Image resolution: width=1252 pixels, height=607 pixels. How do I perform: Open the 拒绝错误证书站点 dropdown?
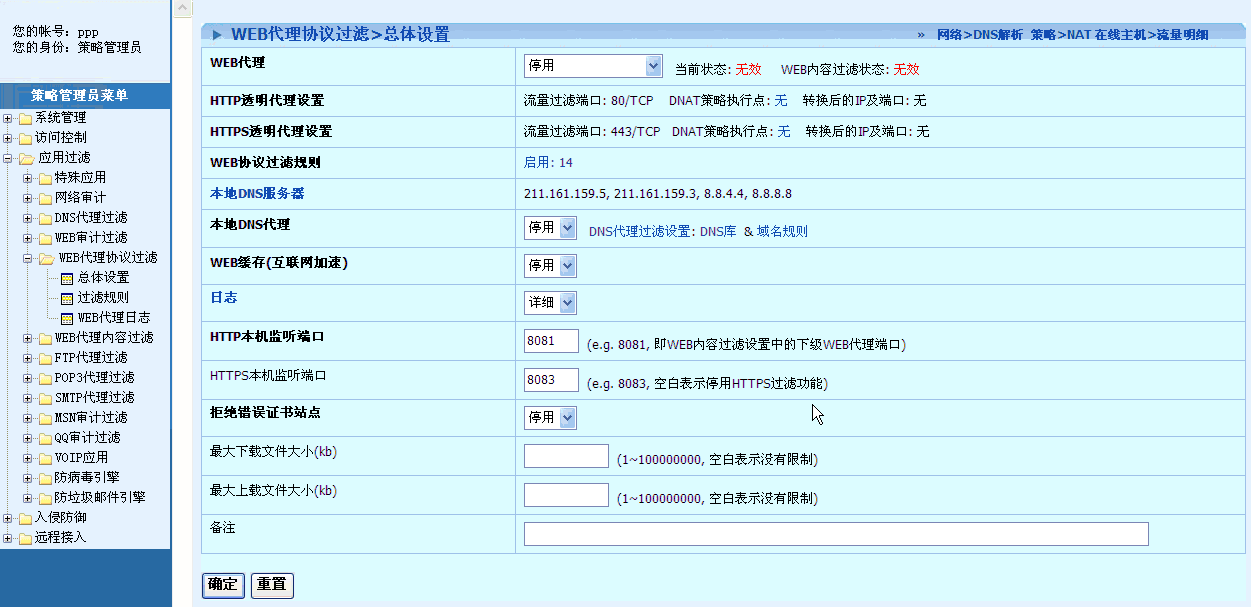tap(550, 417)
